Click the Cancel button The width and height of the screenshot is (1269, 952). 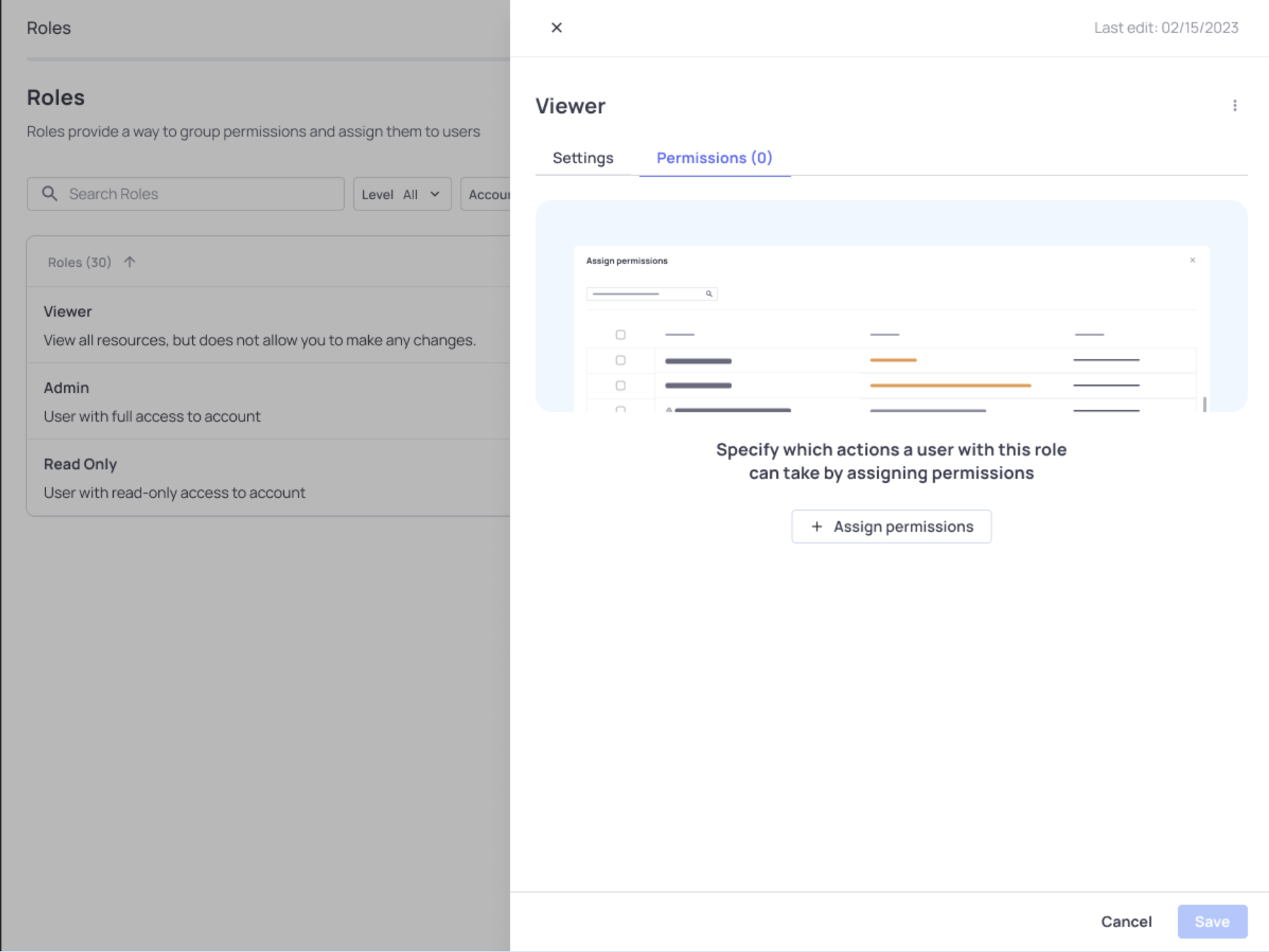coord(1126,922)
